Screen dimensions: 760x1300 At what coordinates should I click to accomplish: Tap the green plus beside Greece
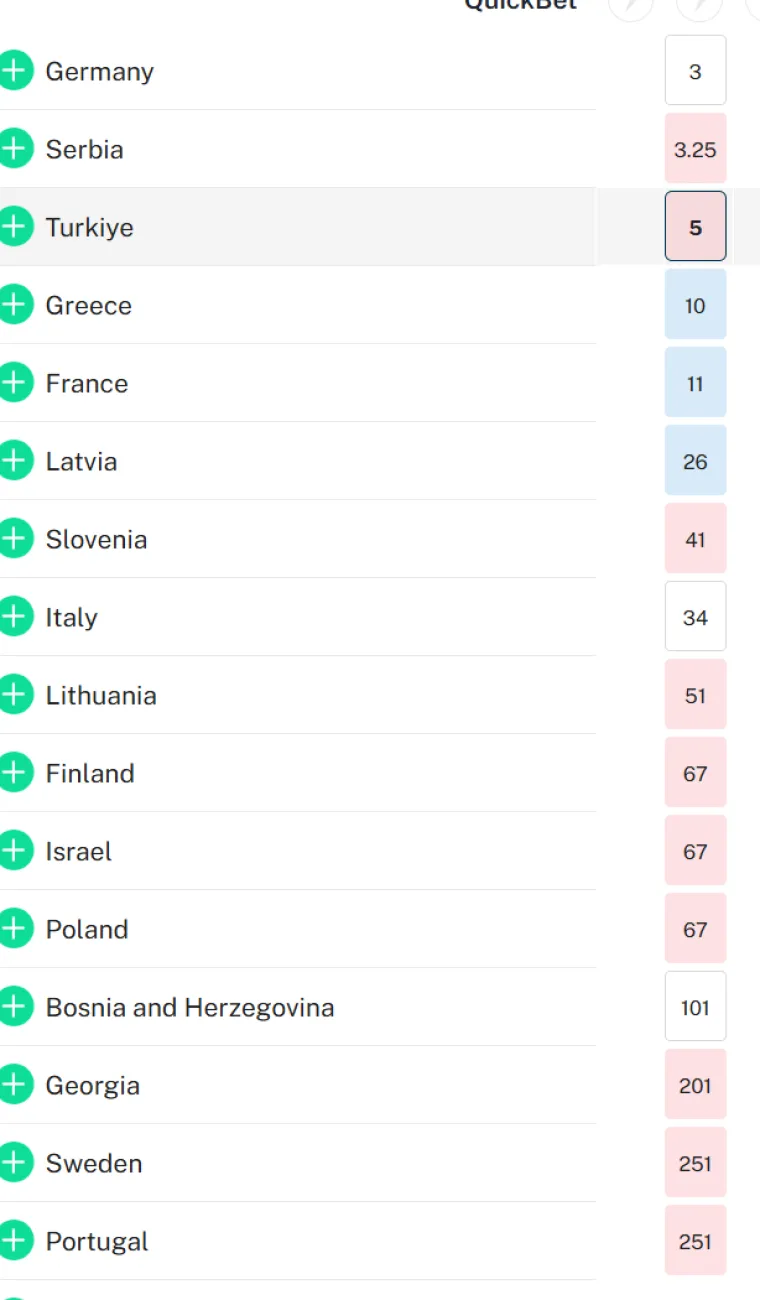[x=16, y=304]
